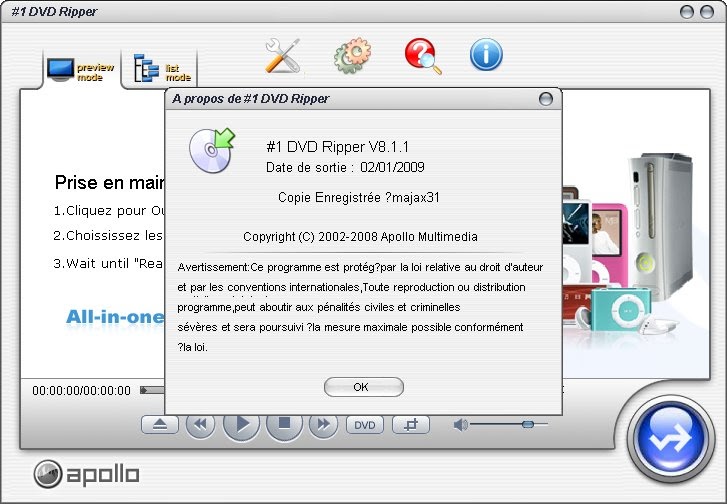
Task: Click the big blue convert button
Action: coord(670,438)
